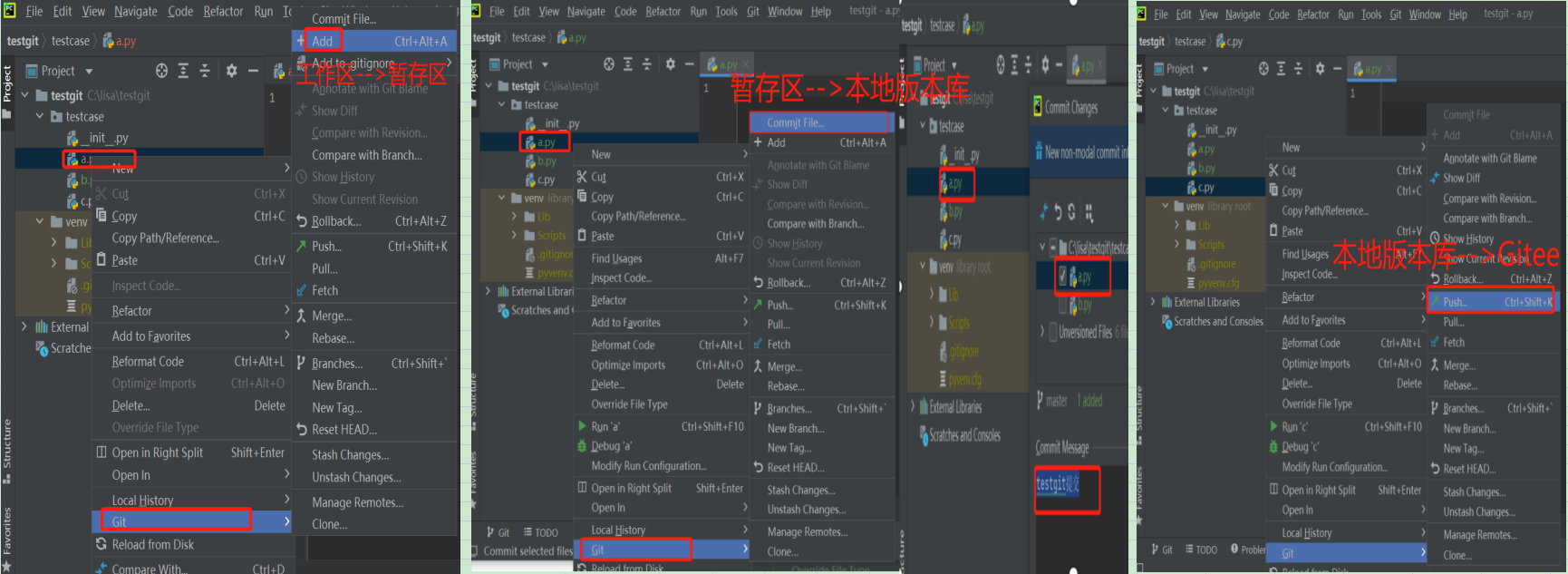The image size is (1568, 574).
Task: Click Rollback icon in Commit Changes toolbar
Action: pyautogui.click(x=1058, y=212)
